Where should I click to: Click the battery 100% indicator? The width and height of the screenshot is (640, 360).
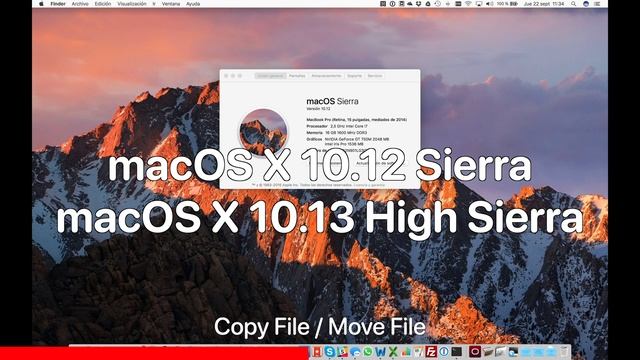pos(507,4)
